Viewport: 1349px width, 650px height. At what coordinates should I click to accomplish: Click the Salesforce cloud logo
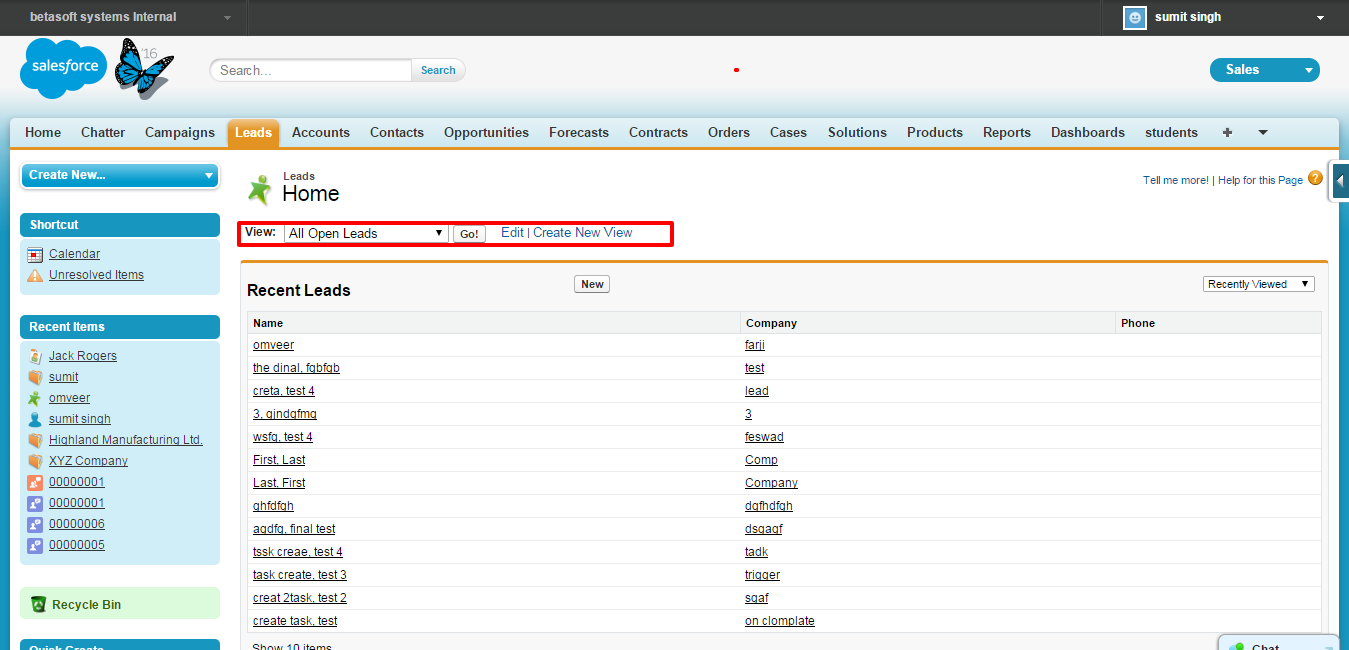click(62, 68)
